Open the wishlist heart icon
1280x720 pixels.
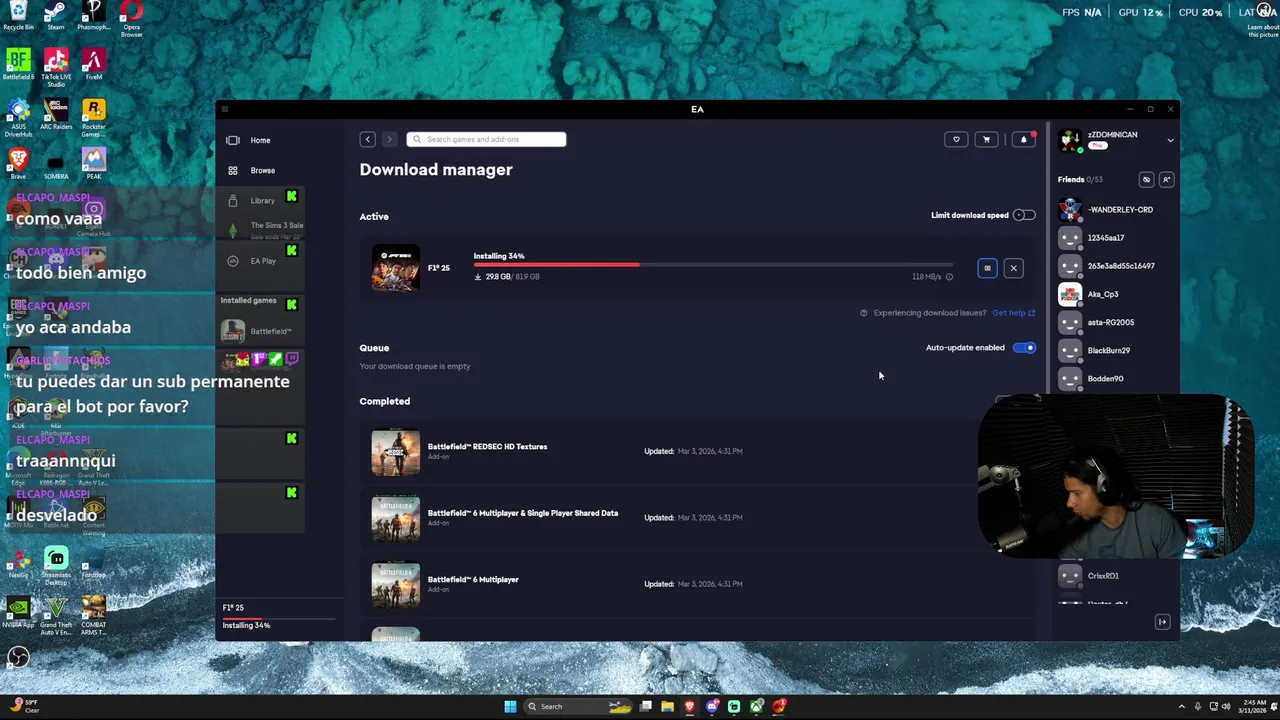coord(956,140)
